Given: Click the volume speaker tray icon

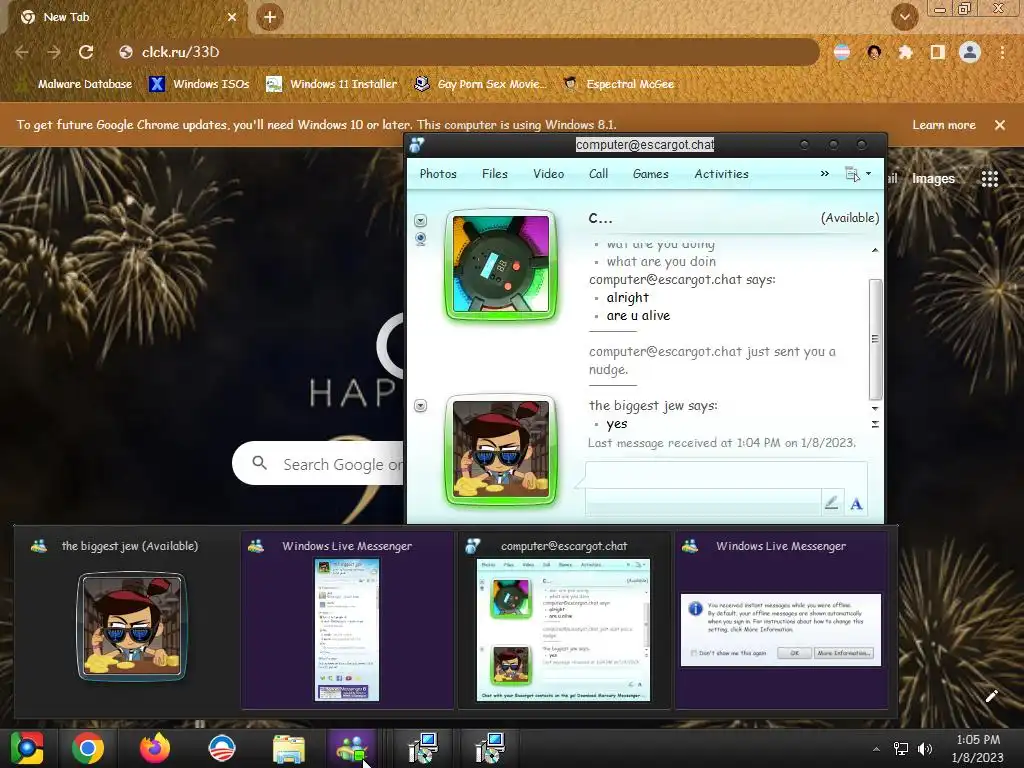Looking at the screenshot, I should click(925, 749).
